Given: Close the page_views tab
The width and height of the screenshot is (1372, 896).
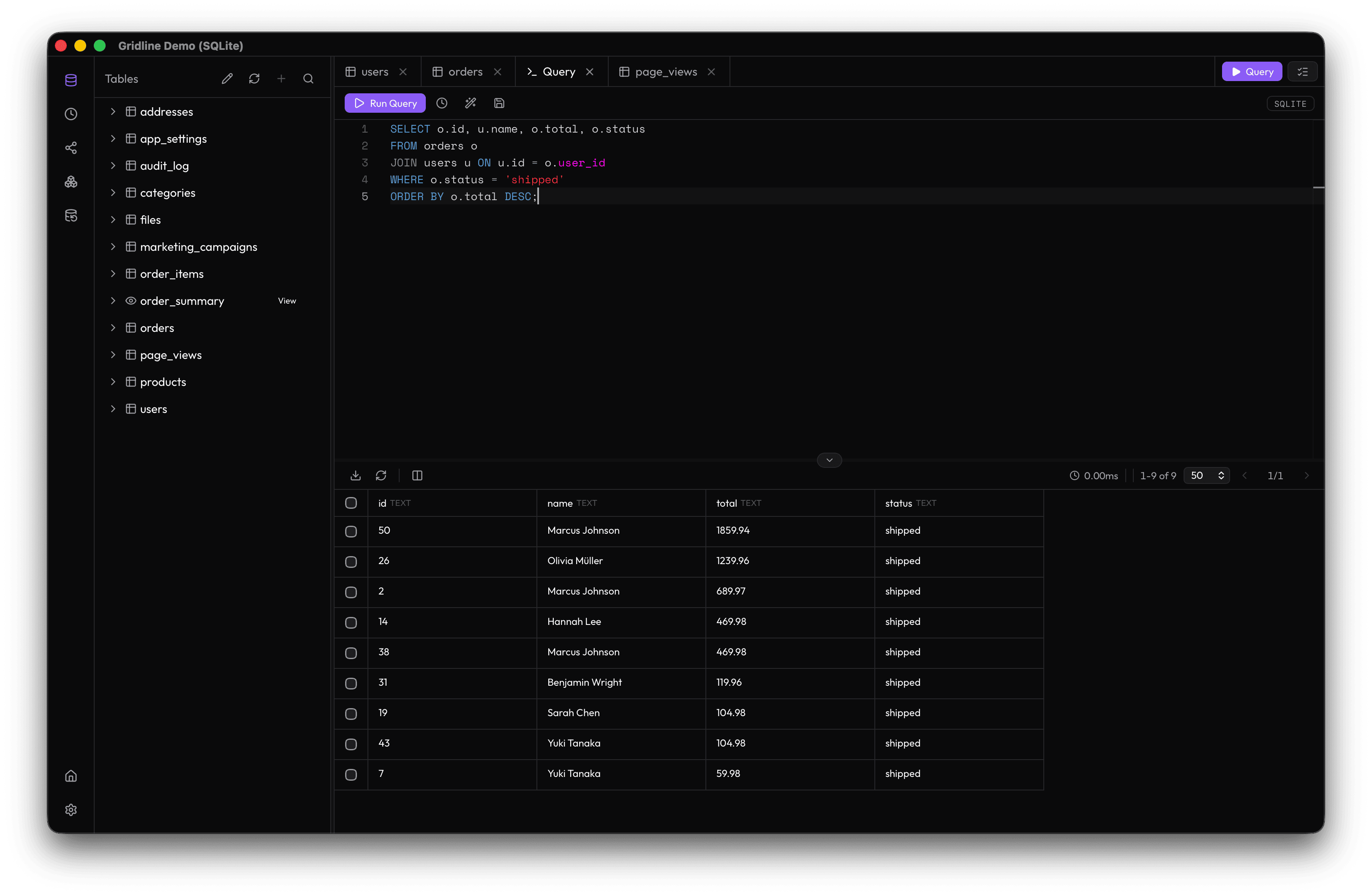Looking at the screenshot, I should pos(711,72).
